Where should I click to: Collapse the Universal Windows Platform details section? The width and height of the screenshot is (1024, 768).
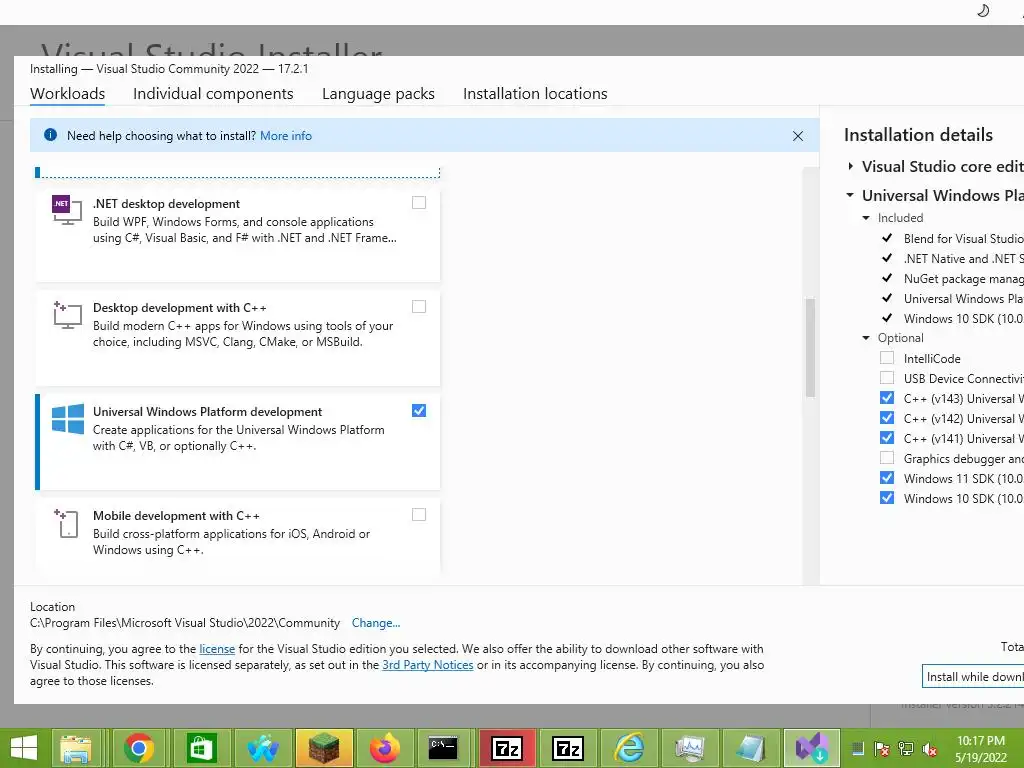(850, 195)
